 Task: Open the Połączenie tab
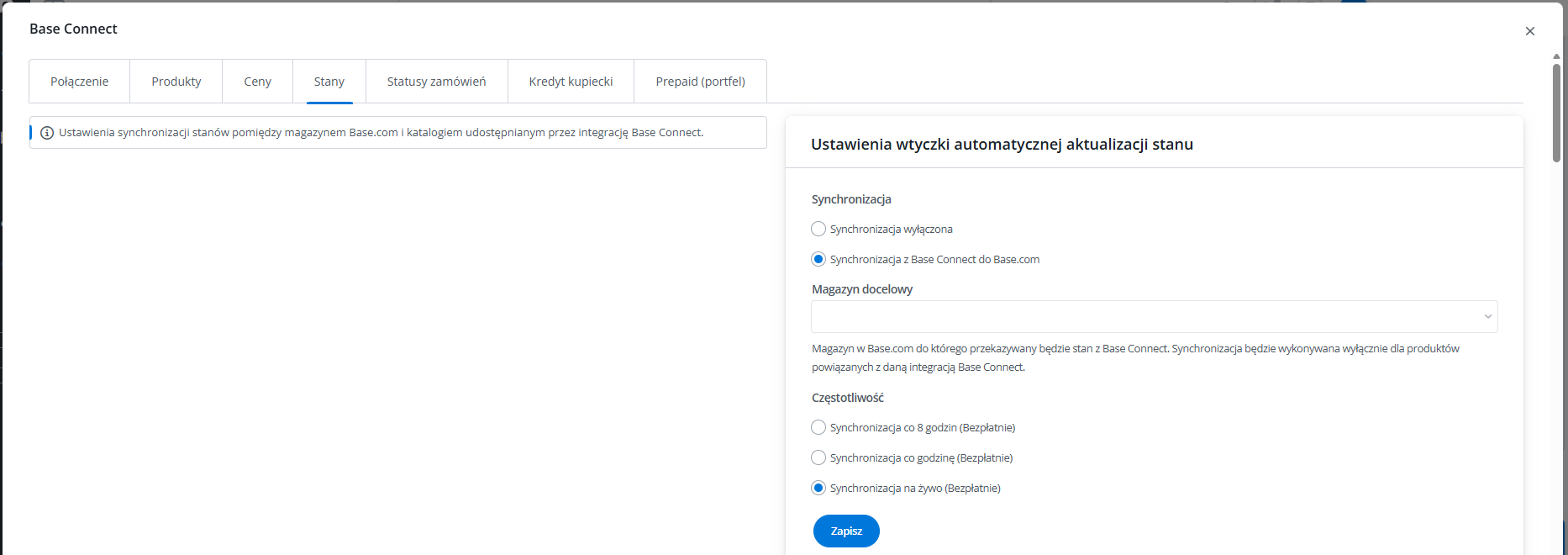click(x=80, y=82)
